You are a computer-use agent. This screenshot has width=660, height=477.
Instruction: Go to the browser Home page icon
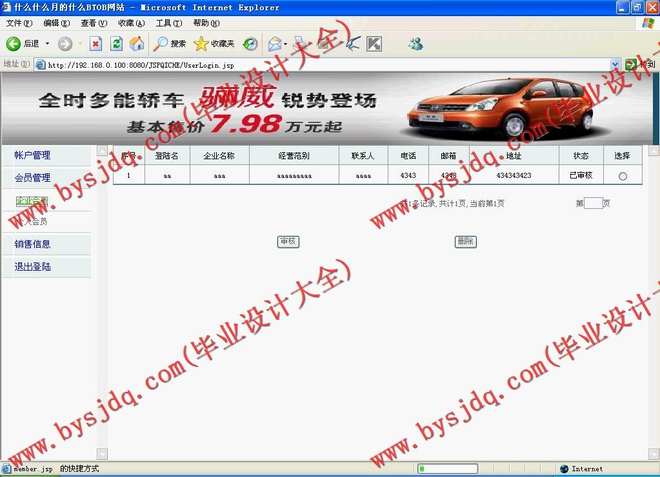click(137, 44)
